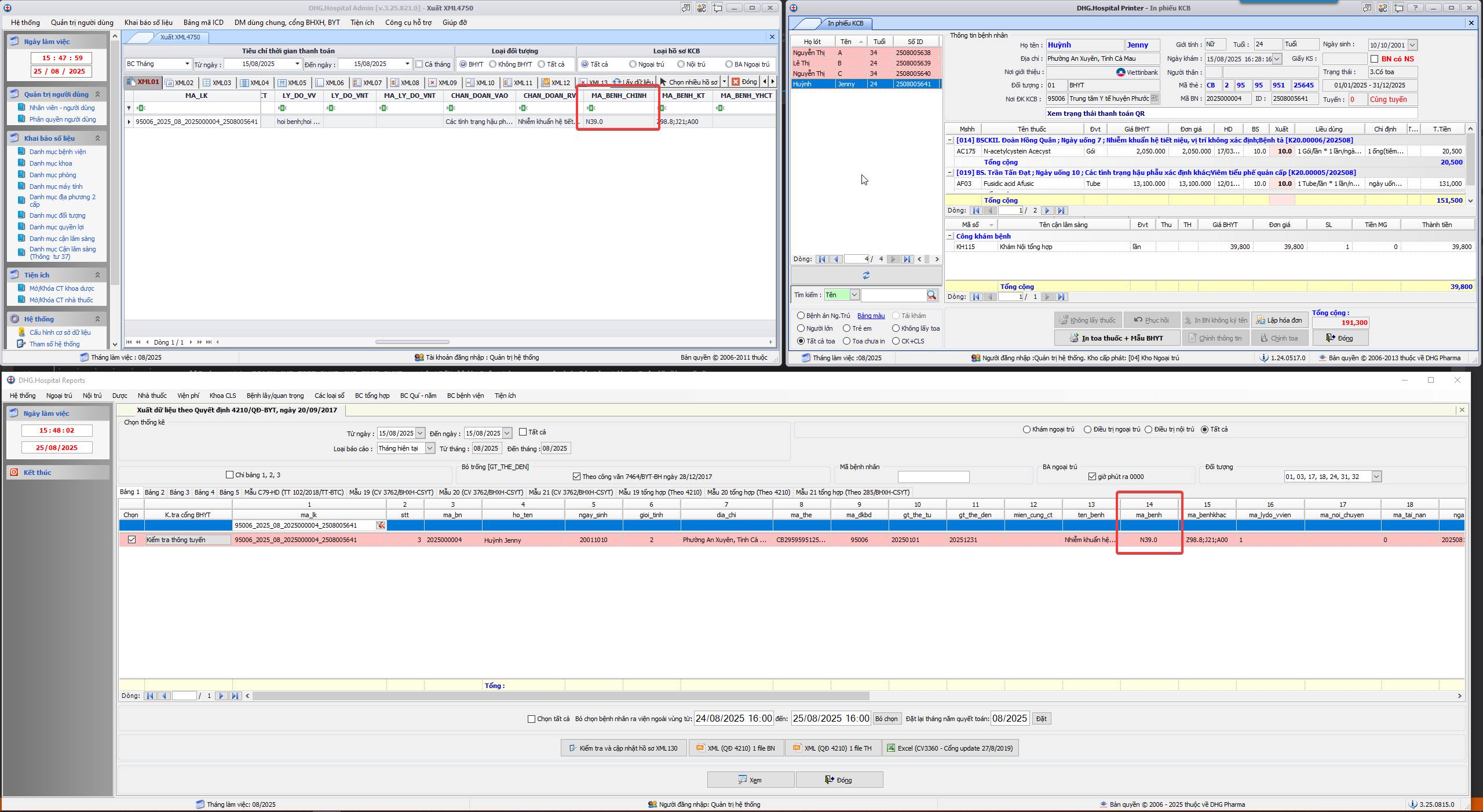Click the Mã bệnh nhân input field
Viewport: 1483px width, 812px height.
(x=933, y=477)
